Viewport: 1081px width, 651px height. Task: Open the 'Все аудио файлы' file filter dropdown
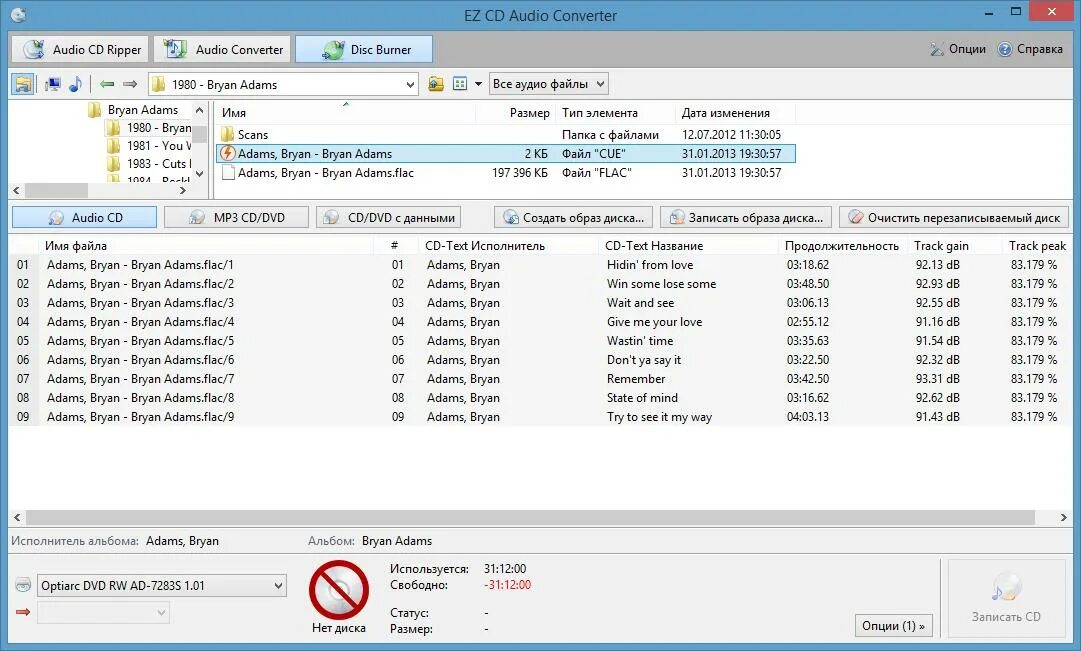(x=549, y=84)
